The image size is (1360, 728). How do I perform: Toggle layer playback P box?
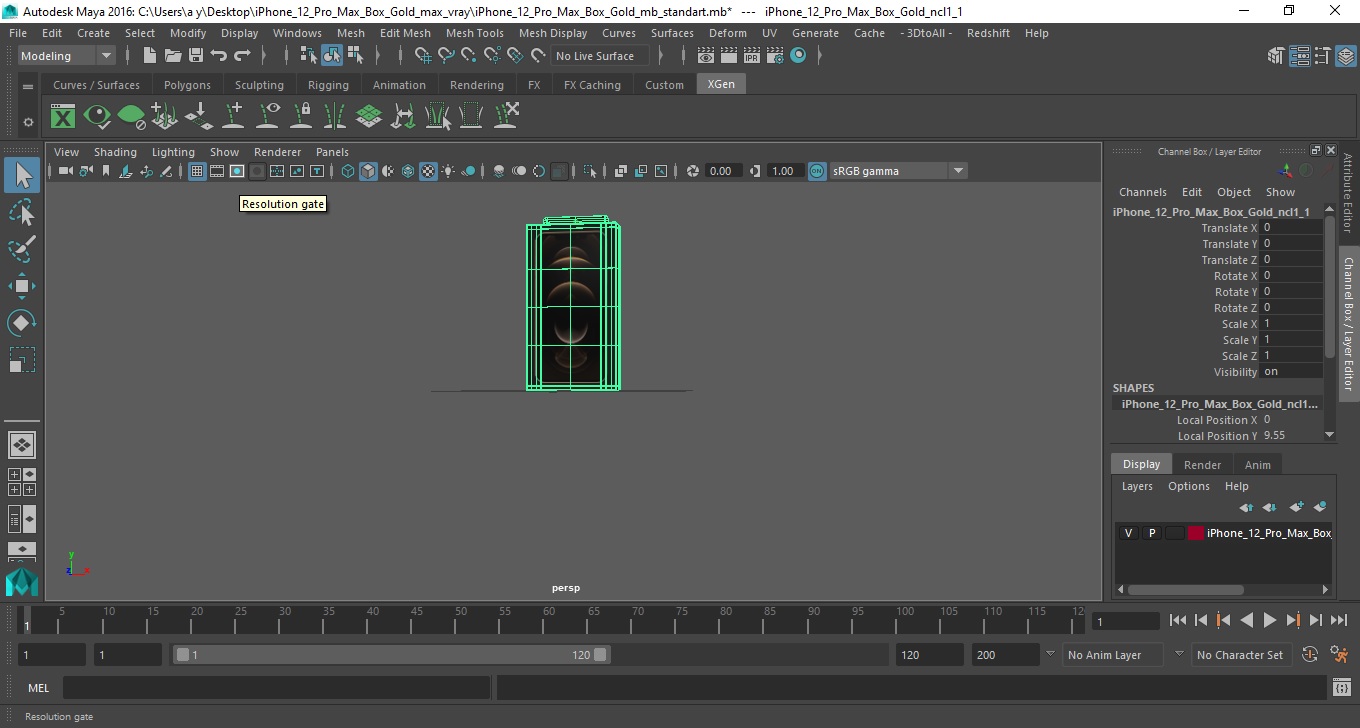pos(1151,533)
